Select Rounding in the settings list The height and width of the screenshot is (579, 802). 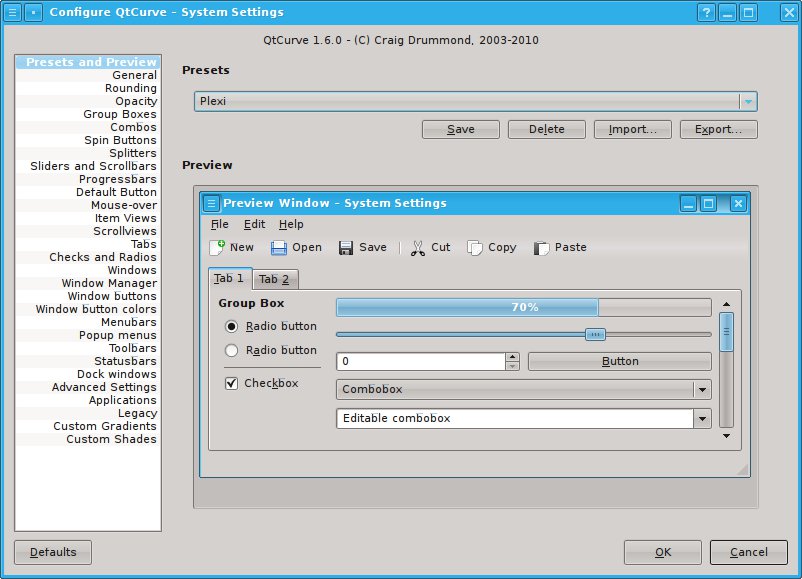coord(87,88)
